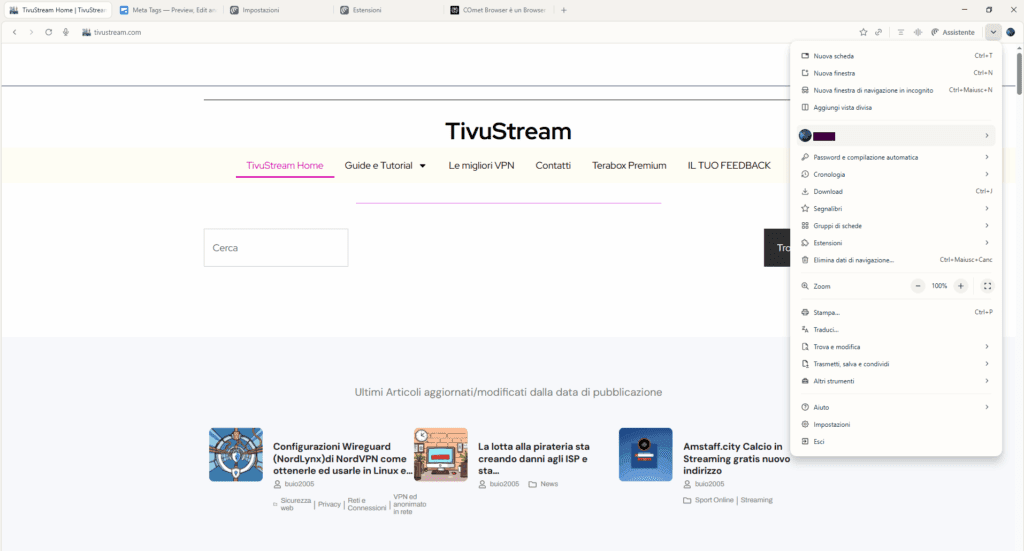Open Amstaff.city Calcio in Streaming article
Image resolution: width=1024 pixels, height=551 pixels.
736,458
